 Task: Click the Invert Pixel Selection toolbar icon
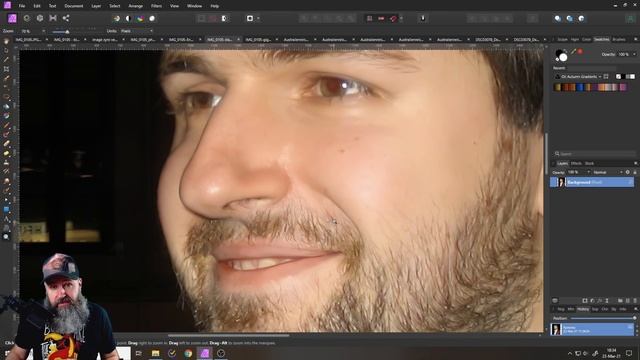pos(224,18)
